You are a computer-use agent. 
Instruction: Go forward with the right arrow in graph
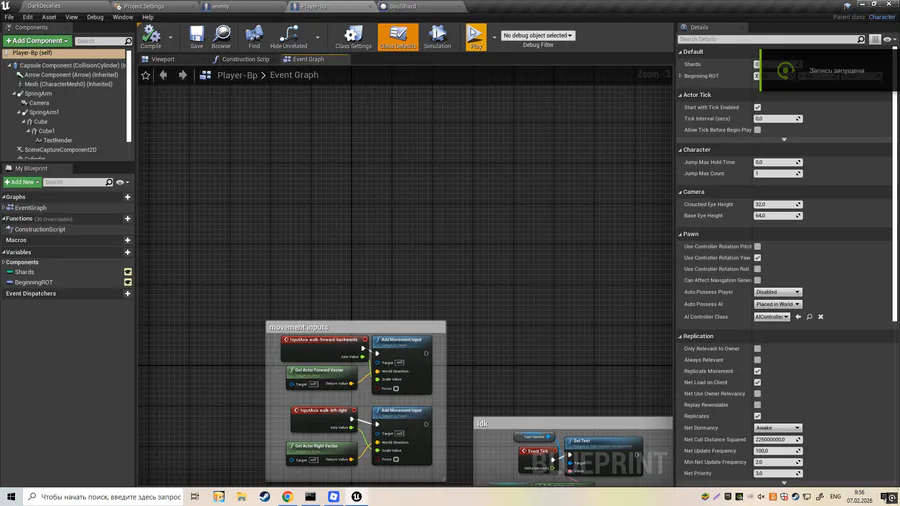pos(183,75)
